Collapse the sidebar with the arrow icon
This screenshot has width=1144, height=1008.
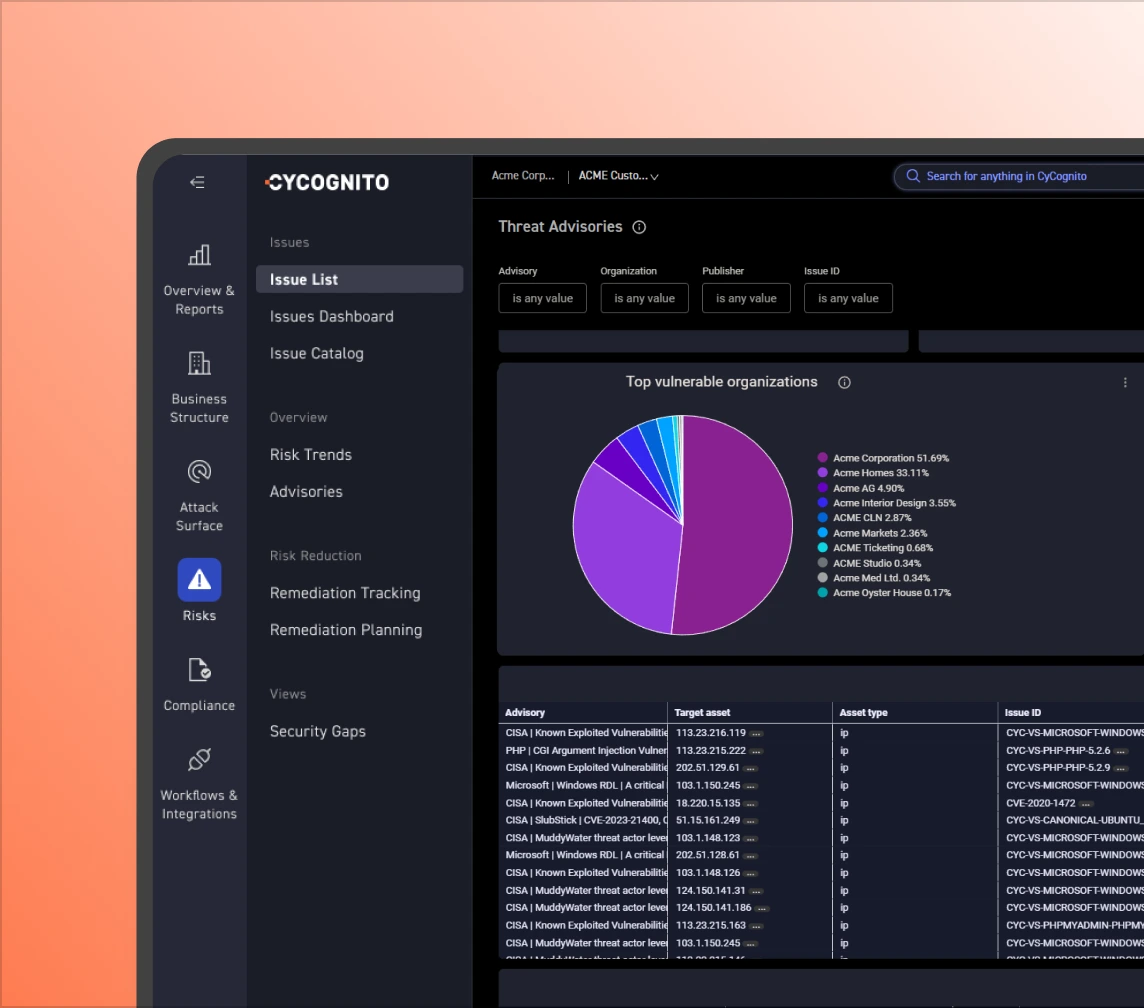197,182
